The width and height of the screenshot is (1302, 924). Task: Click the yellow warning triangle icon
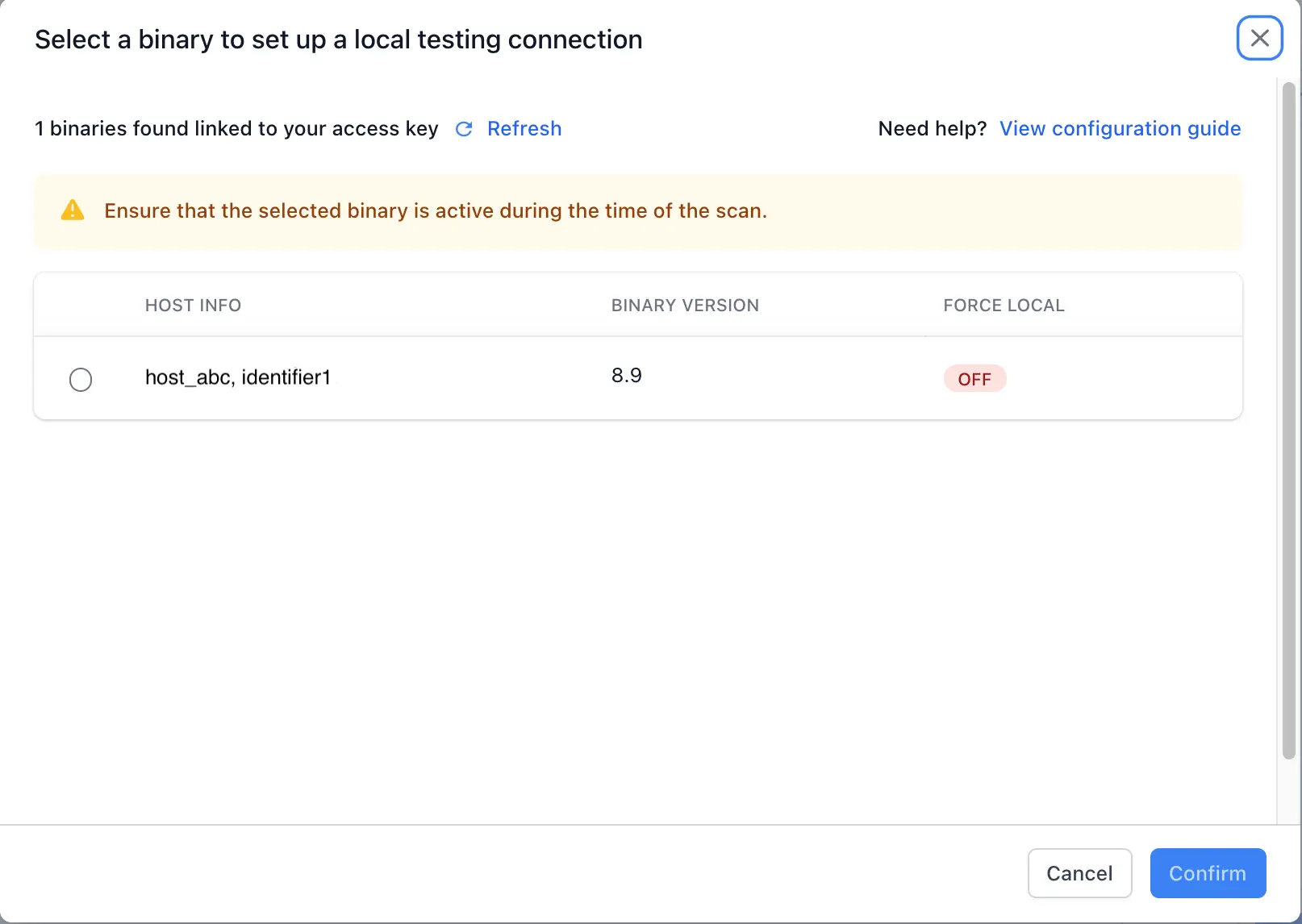tap(73, 210)
